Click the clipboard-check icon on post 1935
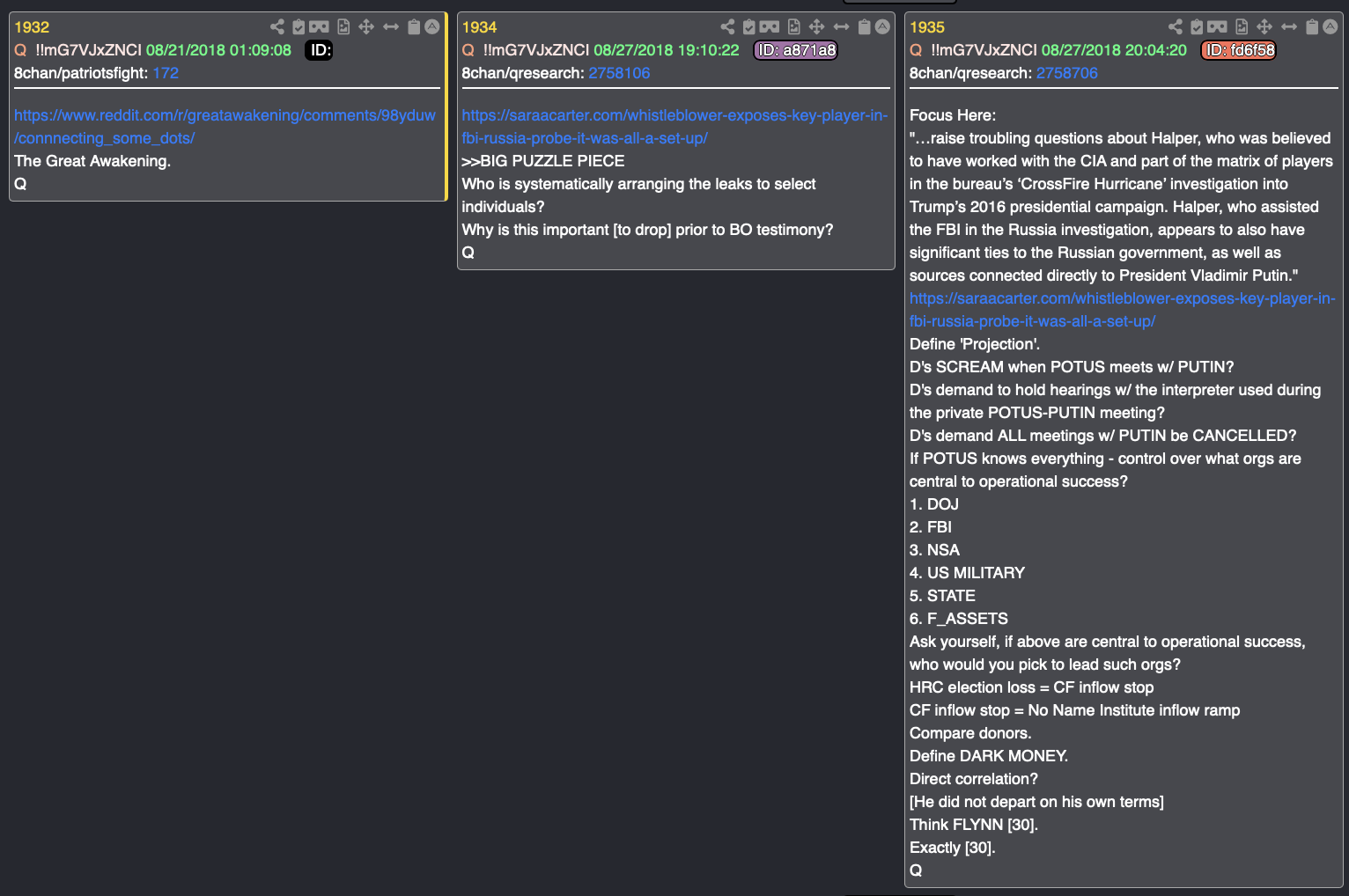Image resolution: width=1349 pixels, height=896 pixels. click(x=1198, y=27)
